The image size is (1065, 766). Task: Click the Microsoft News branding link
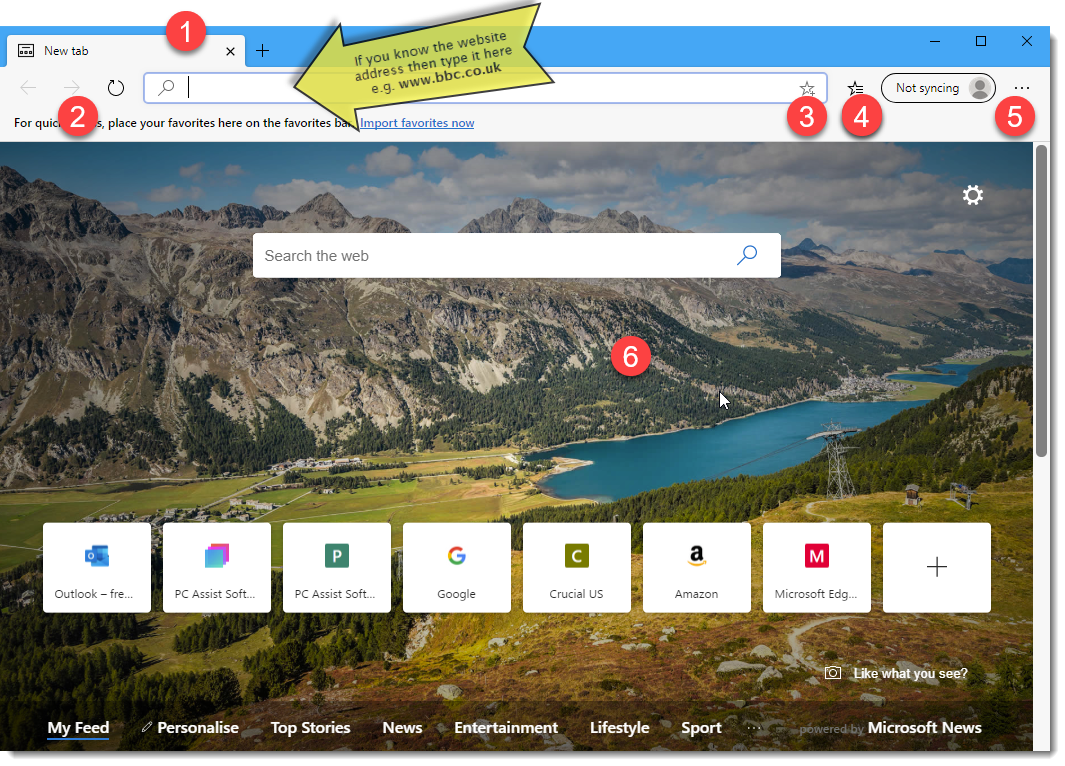pos(924,728)
